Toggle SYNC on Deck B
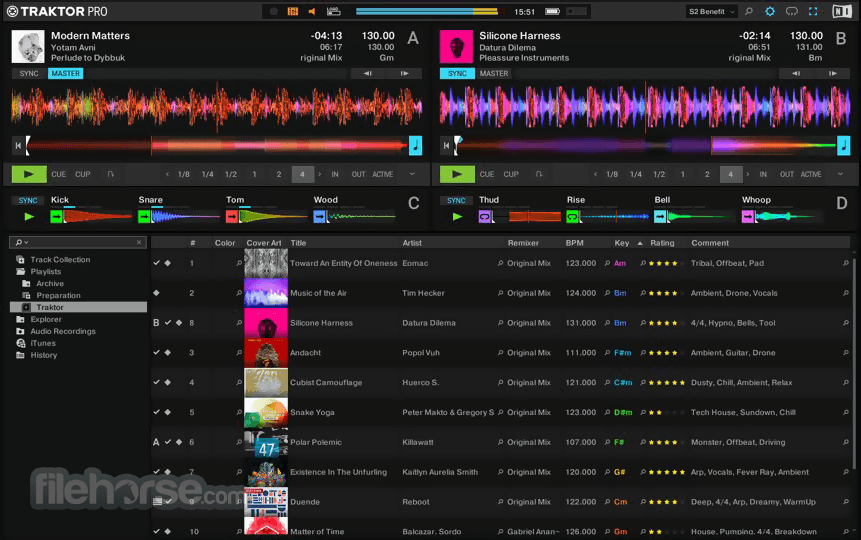The image size is (861, 540). tap(457, 73)
